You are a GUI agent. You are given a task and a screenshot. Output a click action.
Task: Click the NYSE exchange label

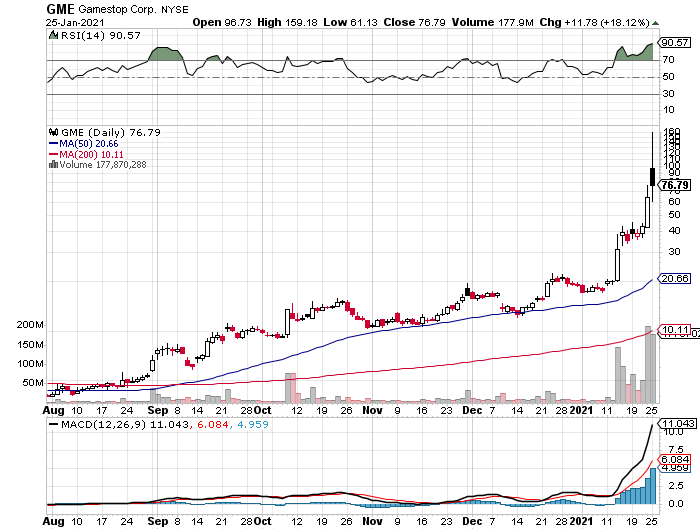click(x=175, y=9)
